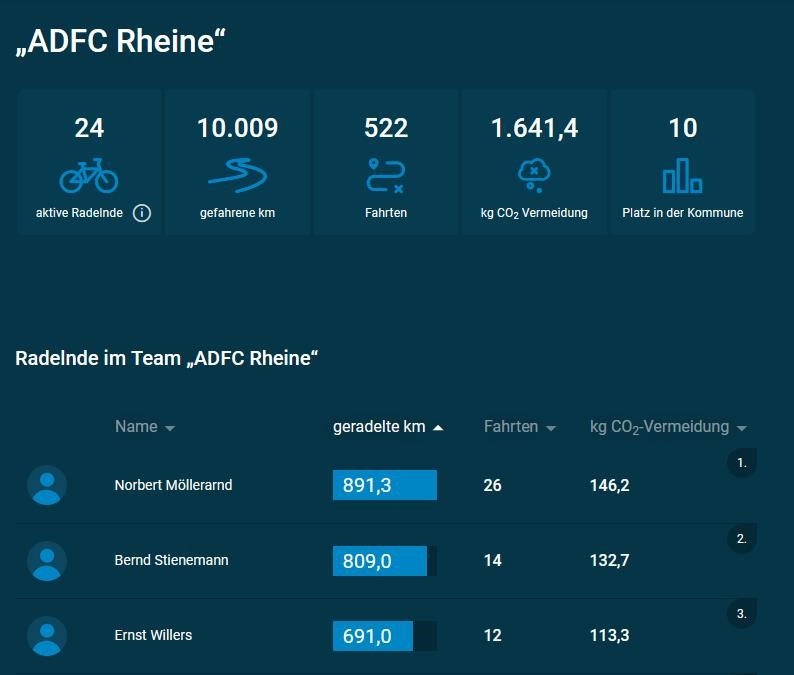
Task: Click the 24 active riders value
Action: pyautogui.click(x=89, y=128)
